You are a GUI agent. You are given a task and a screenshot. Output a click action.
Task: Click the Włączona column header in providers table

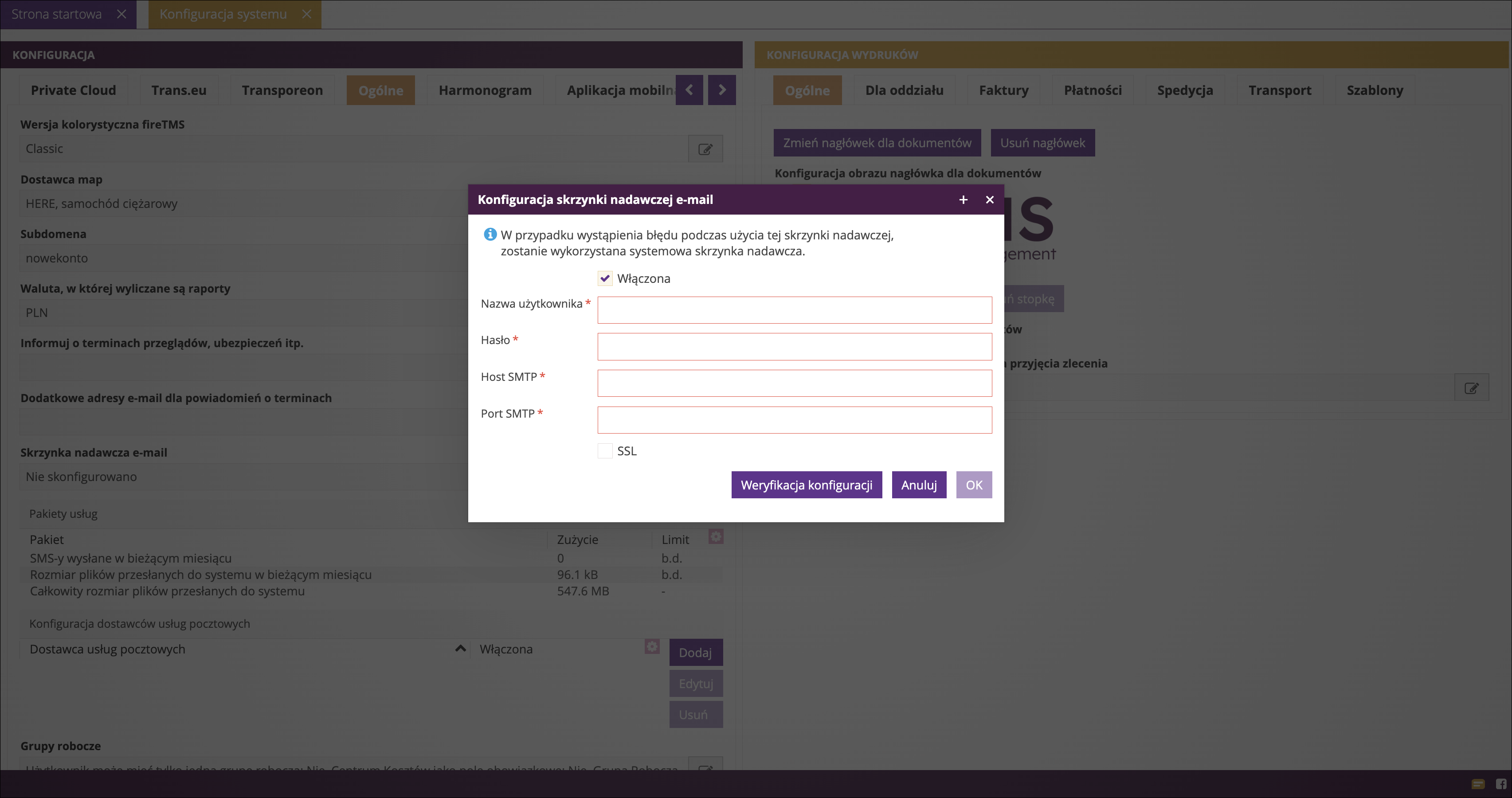point(556,649)
